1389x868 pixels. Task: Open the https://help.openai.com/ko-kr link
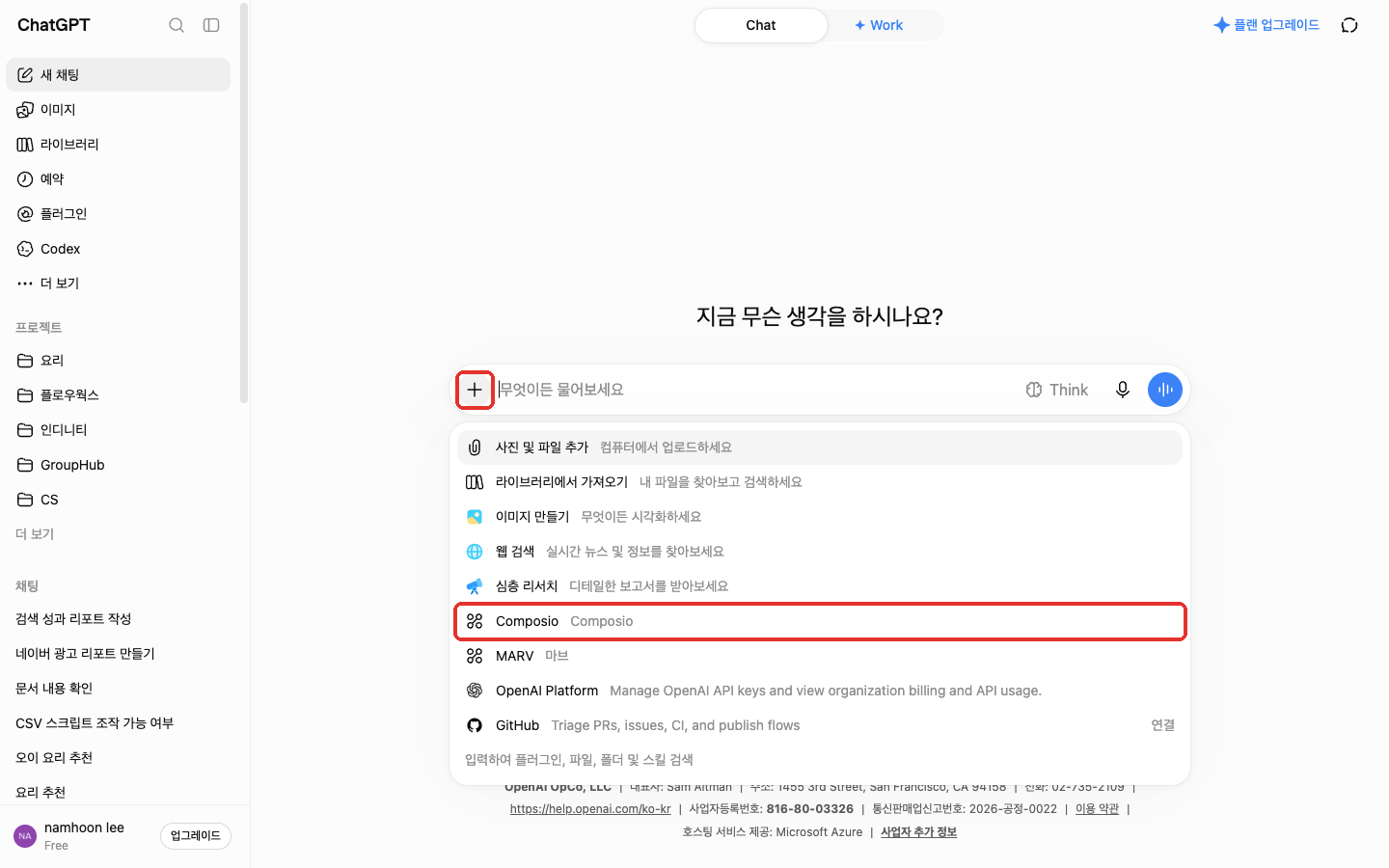click(590, 809)
